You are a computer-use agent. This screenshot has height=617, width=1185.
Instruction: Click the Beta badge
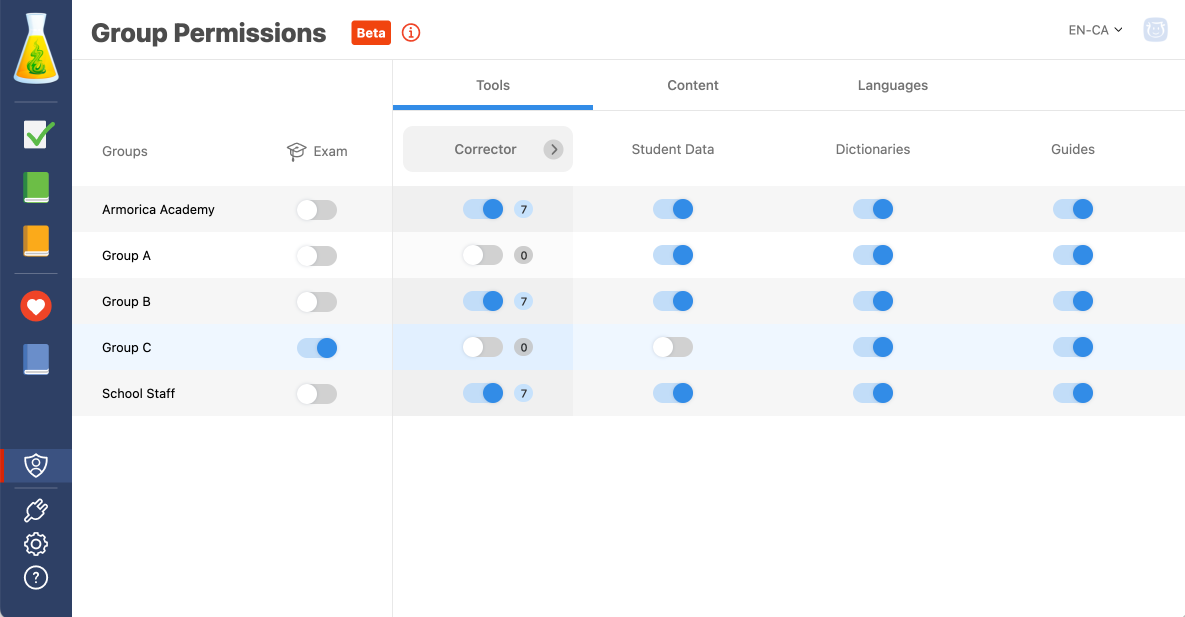371,33
